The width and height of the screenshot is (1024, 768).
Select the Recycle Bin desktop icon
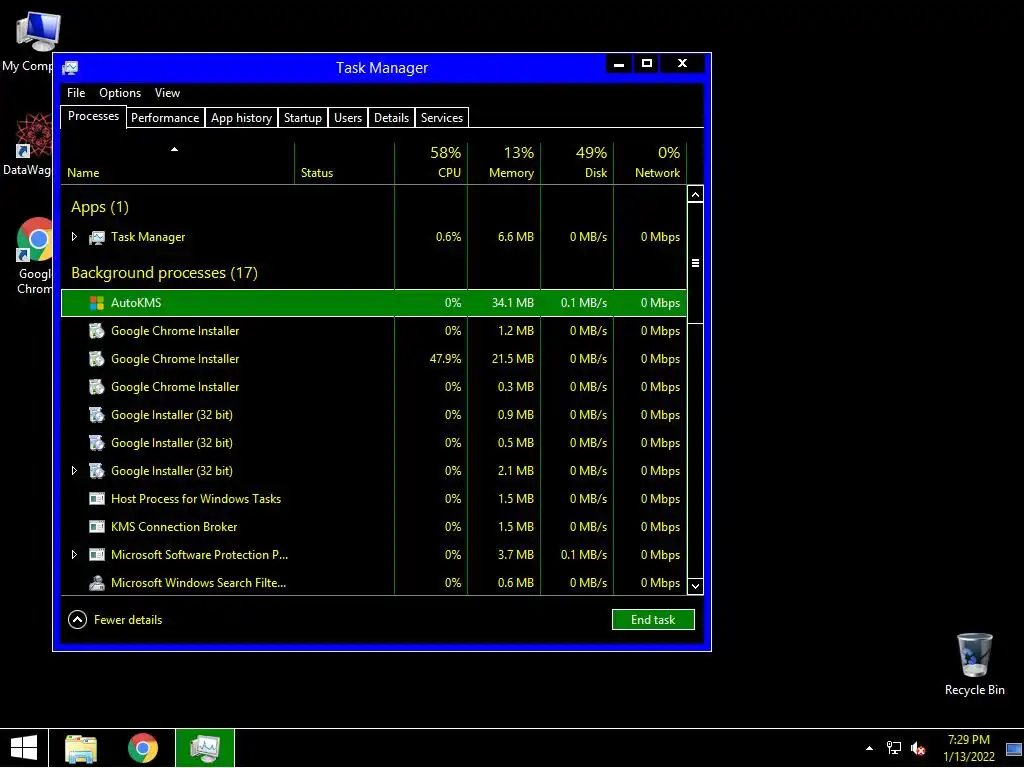click(x=974, y=664)
